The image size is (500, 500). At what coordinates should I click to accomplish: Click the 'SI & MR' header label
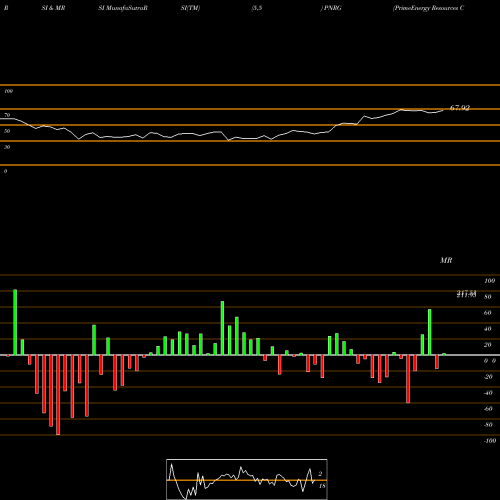click(x=53, y=8)
